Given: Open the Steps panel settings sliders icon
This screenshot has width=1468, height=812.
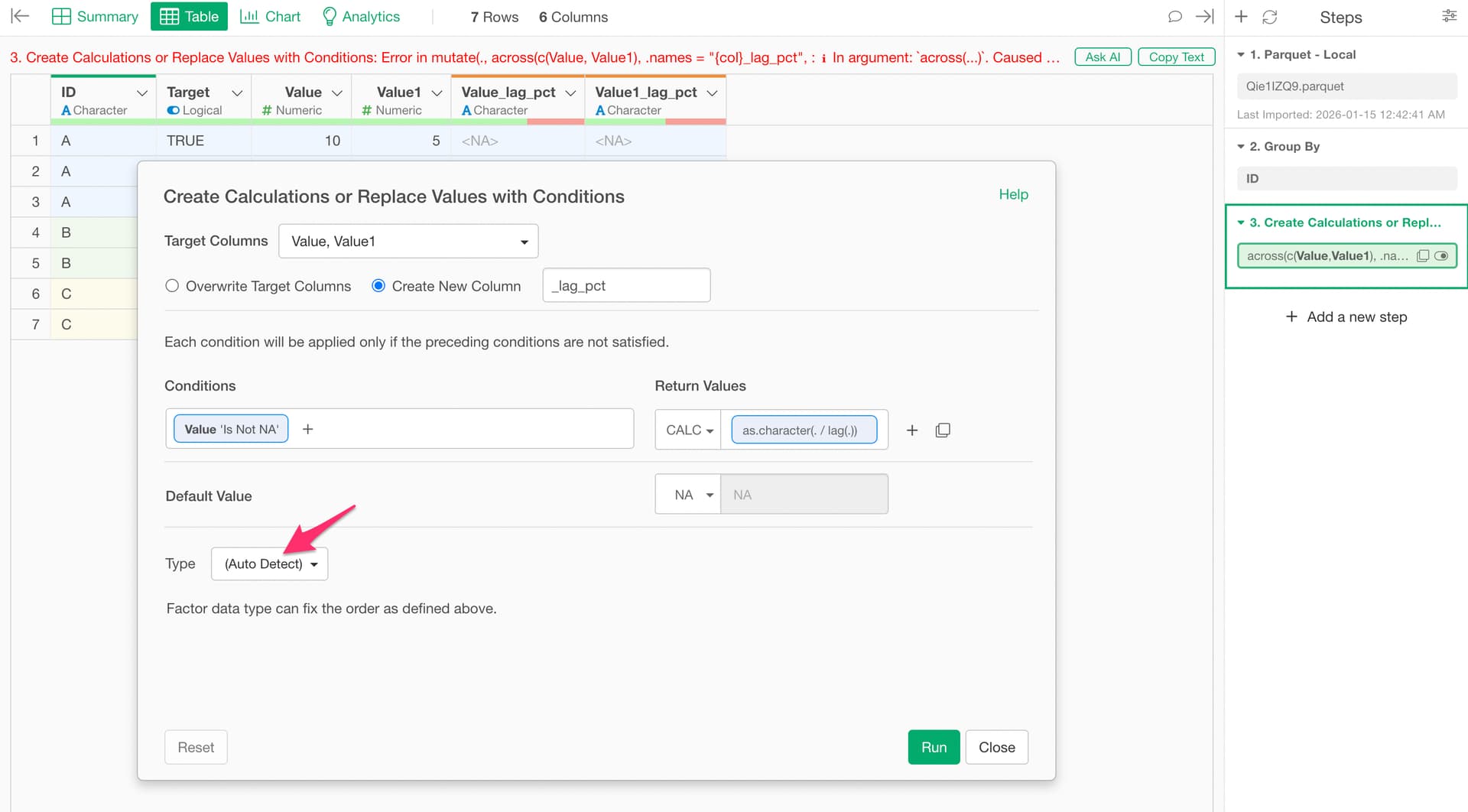Looking at the screenshot, I should pos(1449,17).
